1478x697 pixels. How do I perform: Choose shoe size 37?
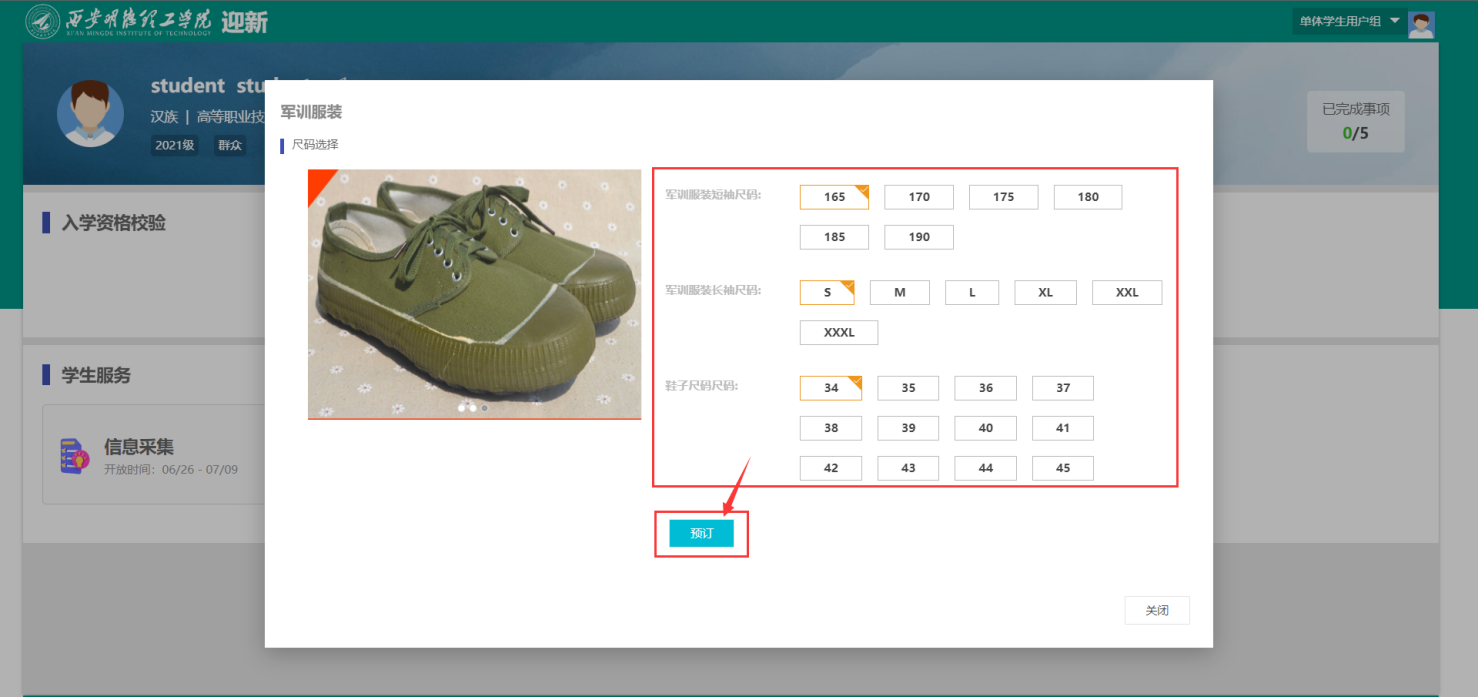coord(1063,388)
